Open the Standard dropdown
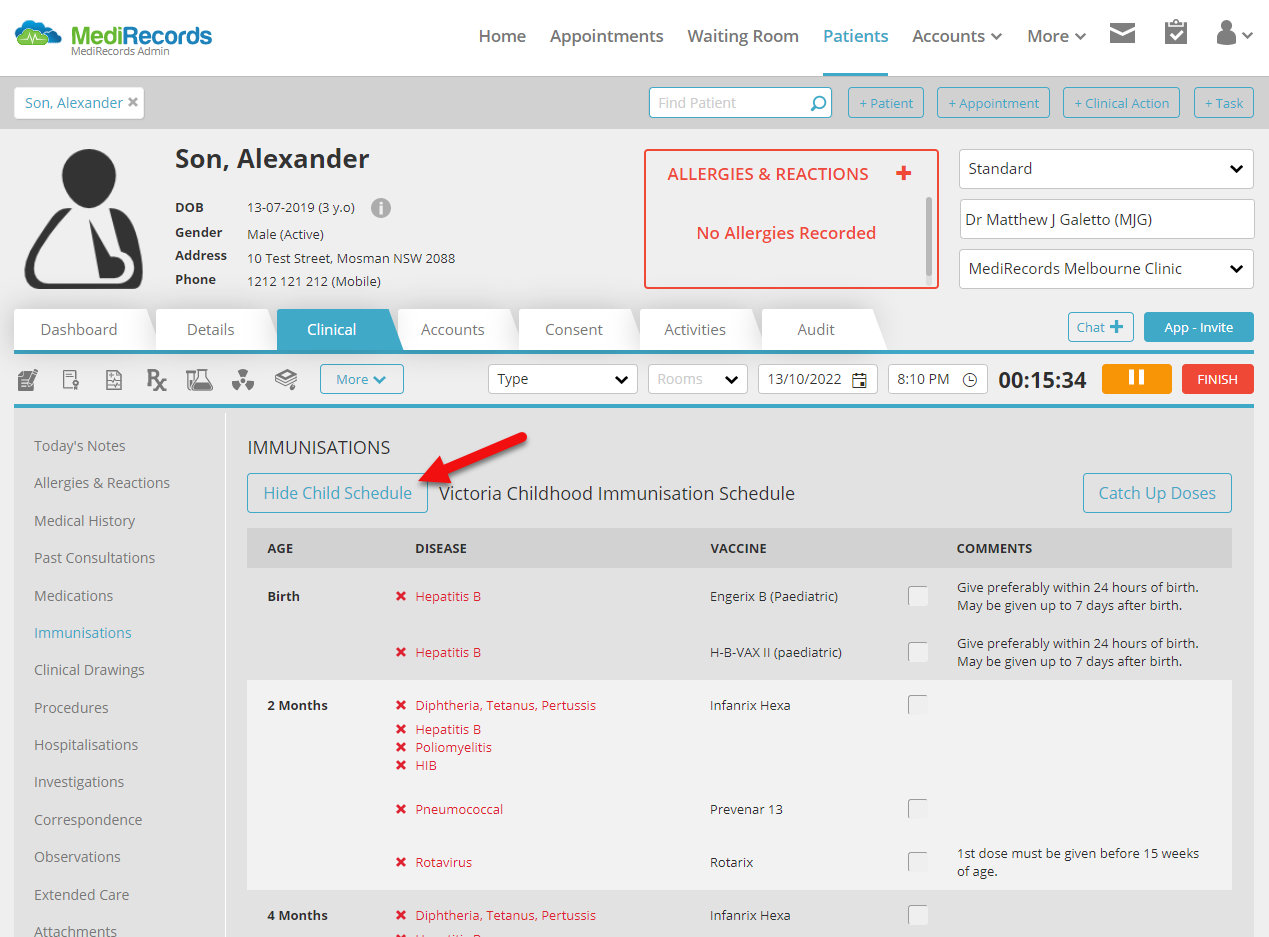1269x937 pixels. click(x=1106, y=169)
